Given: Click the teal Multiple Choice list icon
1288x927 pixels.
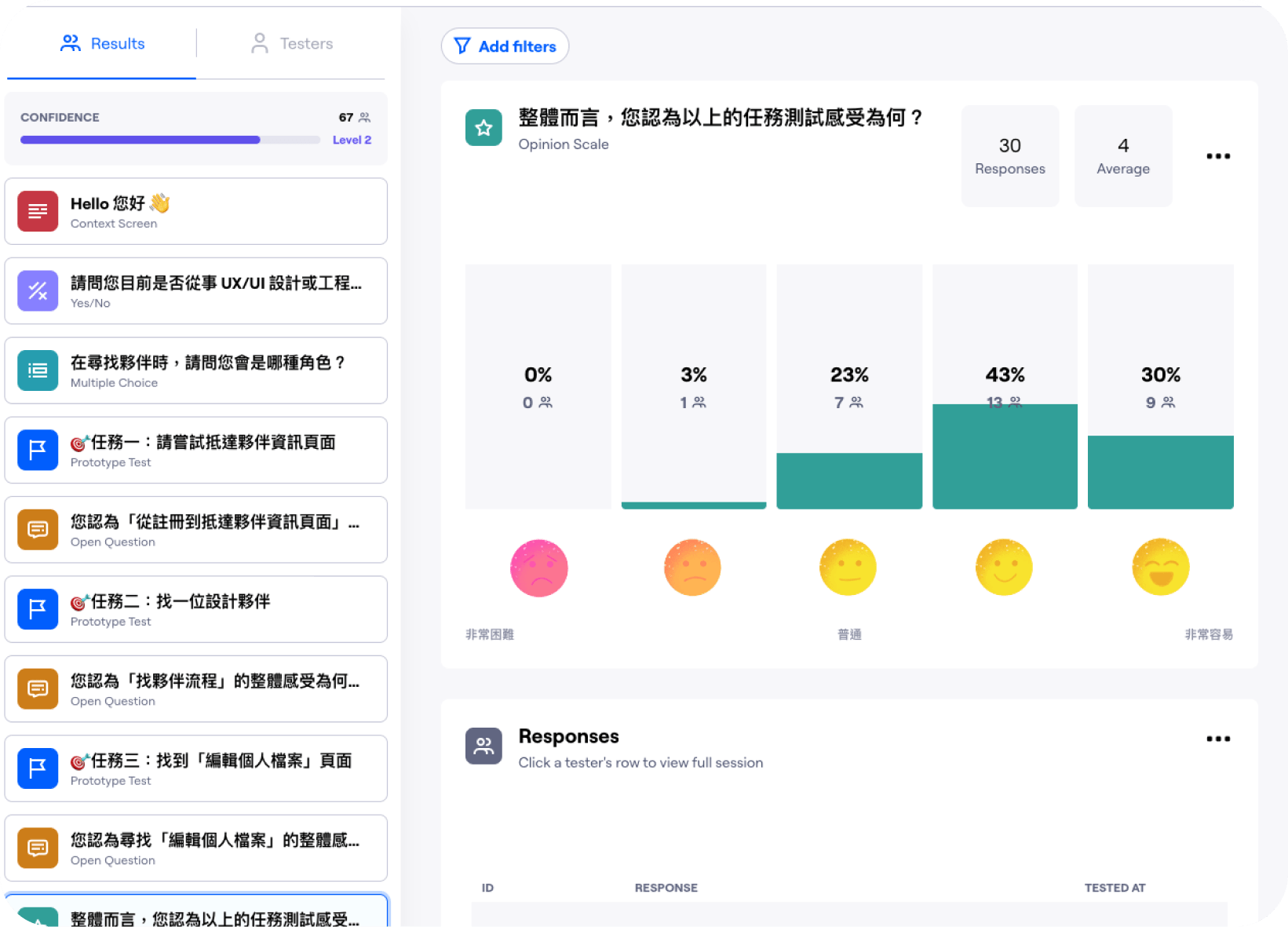Looking at the screenshot, I should [x=38, y=370].
